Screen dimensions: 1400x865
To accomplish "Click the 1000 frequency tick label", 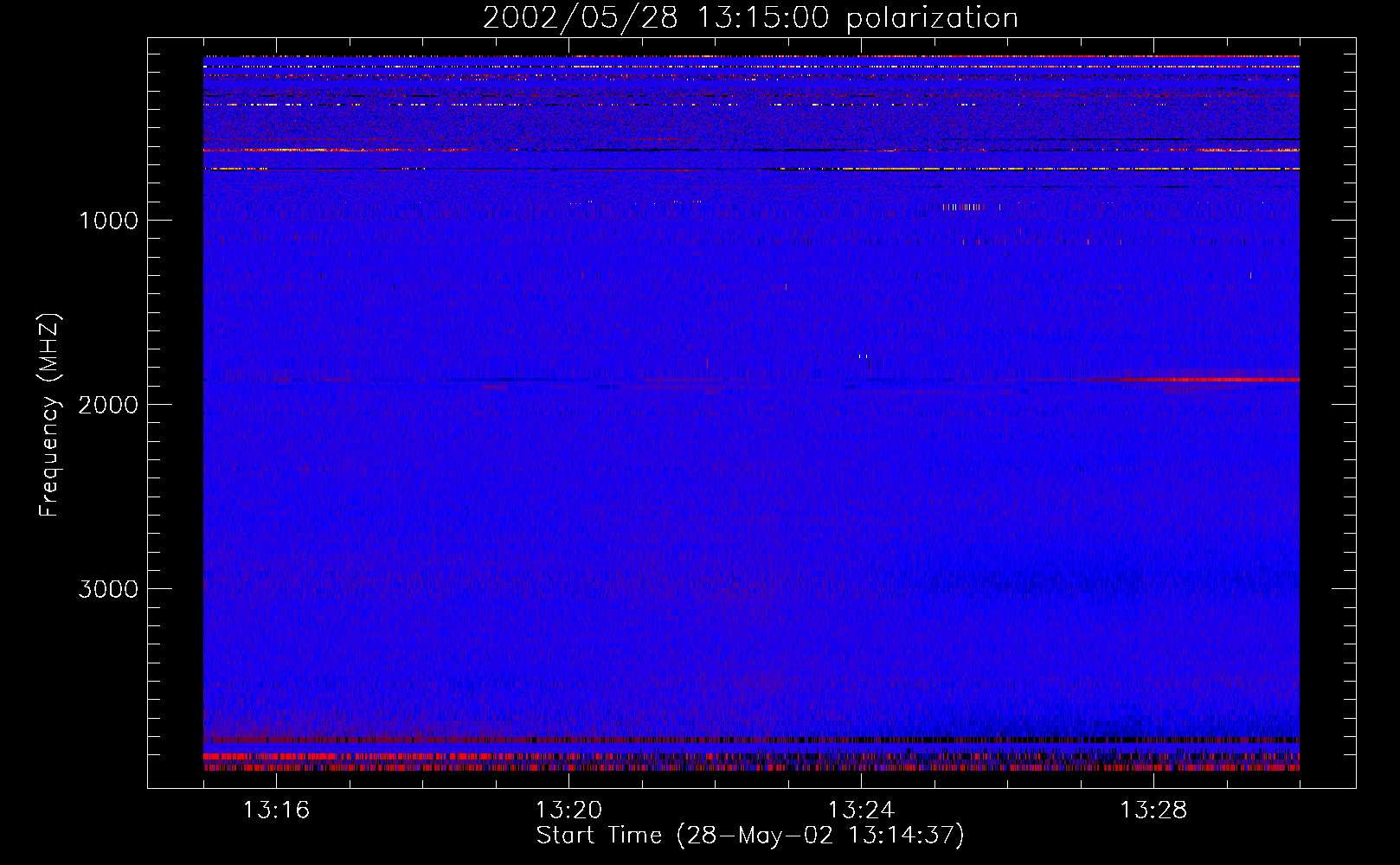I will pos(108,221).
